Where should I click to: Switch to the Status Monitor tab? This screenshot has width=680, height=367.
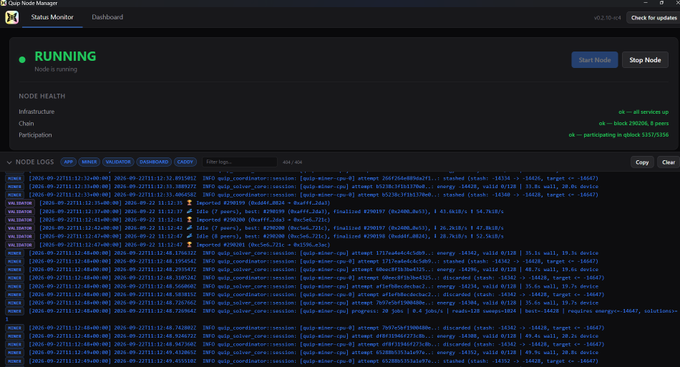tap(52, 17)
